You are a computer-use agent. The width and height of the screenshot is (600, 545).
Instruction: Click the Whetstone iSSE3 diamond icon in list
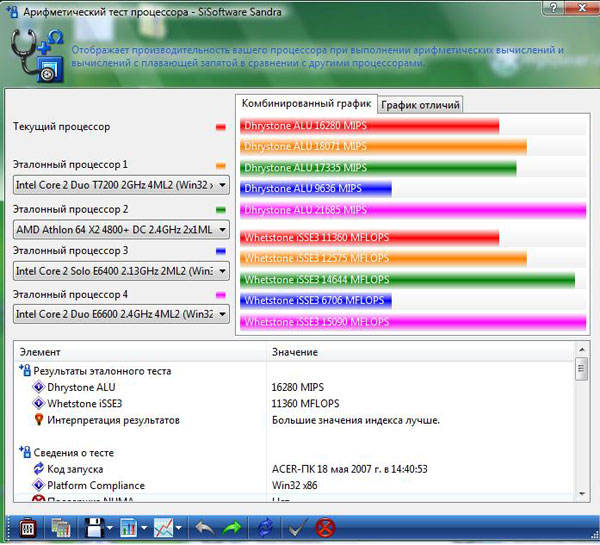point(38,403)
